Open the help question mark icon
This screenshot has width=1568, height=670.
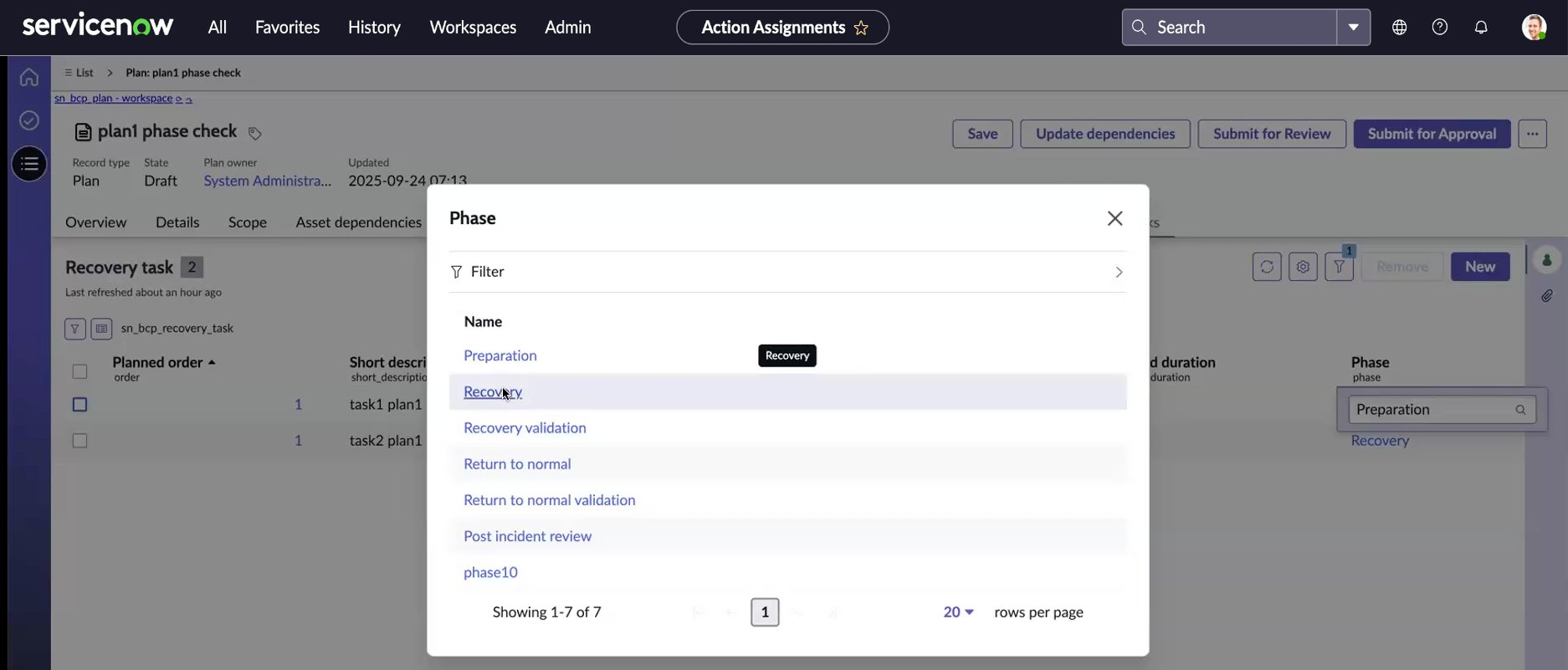point(1440,27)
